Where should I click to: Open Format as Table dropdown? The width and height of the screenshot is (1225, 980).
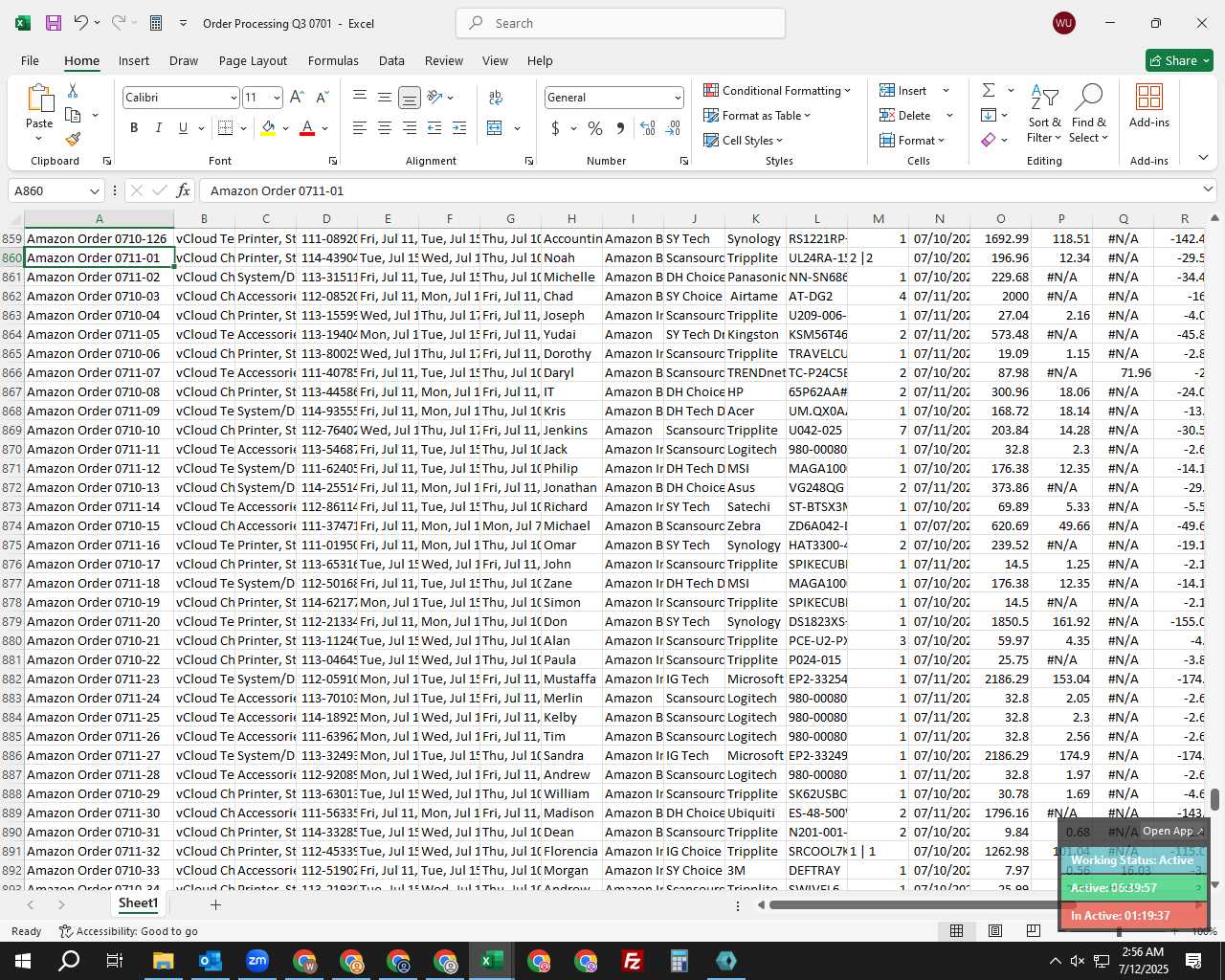tap(757, 115)
